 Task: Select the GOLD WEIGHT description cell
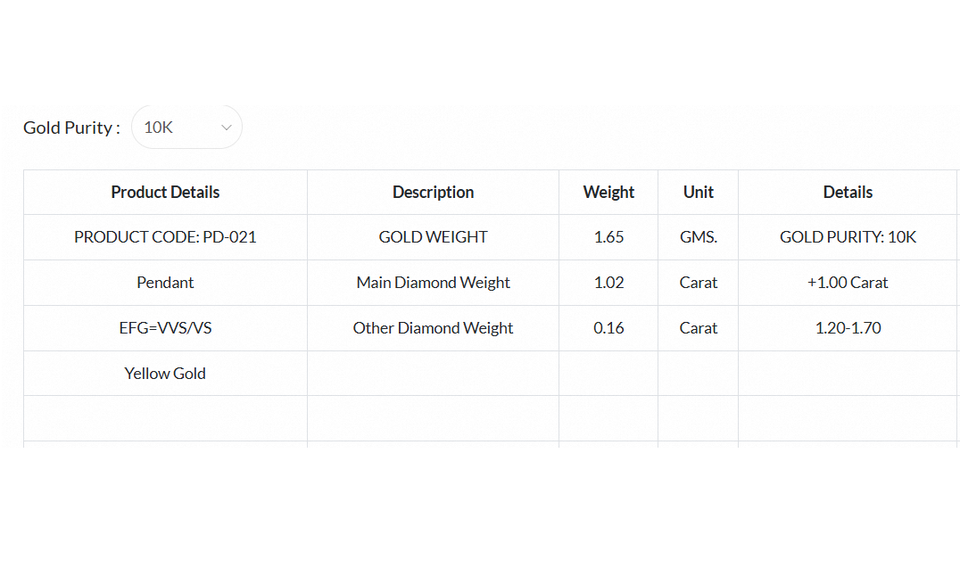tap(433, 237)
